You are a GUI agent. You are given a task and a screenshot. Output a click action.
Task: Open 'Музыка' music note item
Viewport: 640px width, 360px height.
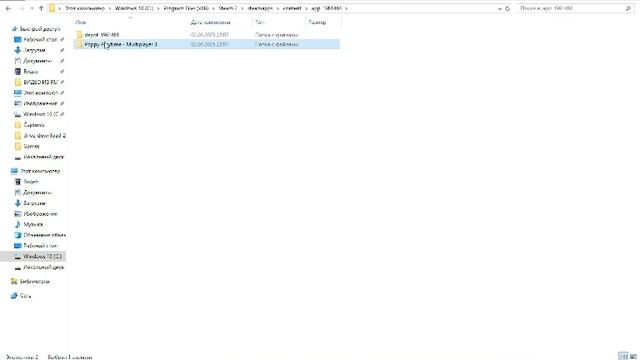click(x=33, y=224)
